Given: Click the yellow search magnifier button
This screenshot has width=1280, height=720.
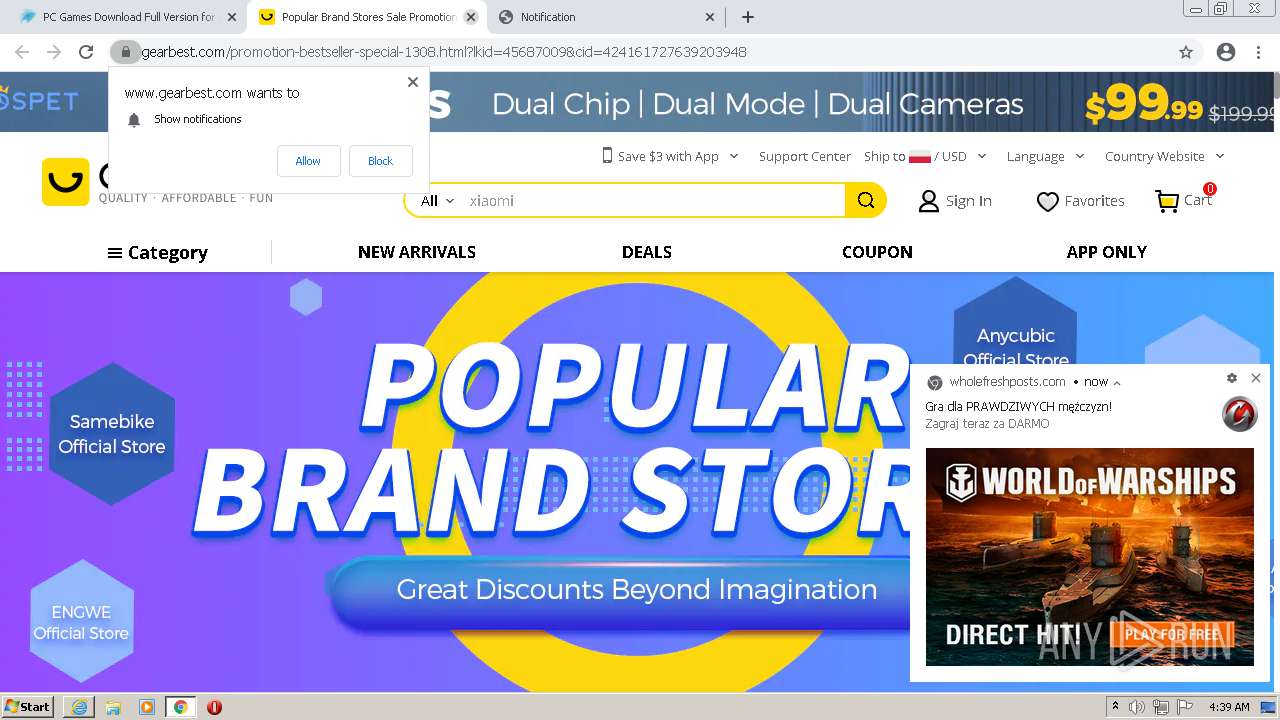Looking at the screenshot, I should pyautogui.click(x=866, y=200).
